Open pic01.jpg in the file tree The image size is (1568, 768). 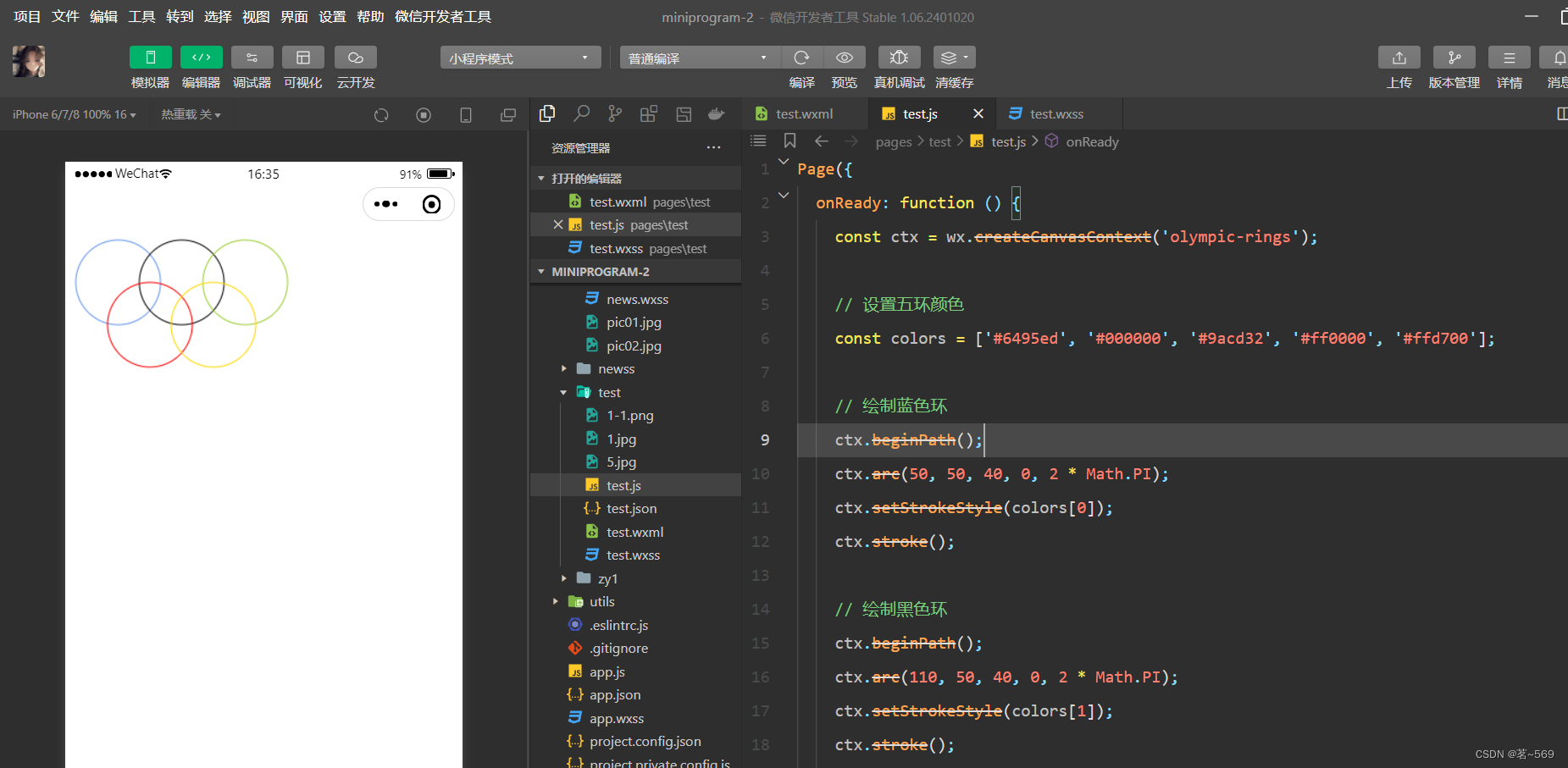(x=634, y=323)
